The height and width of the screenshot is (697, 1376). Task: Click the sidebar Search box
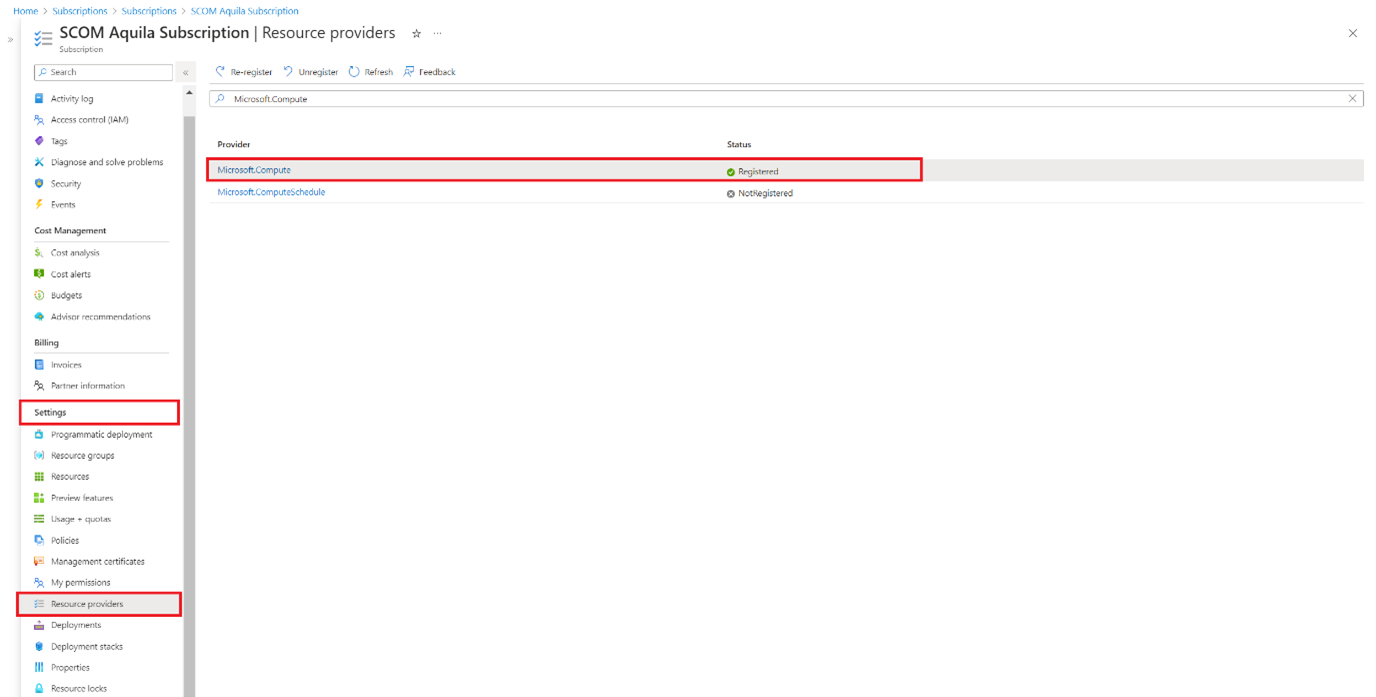click(103, 71)
